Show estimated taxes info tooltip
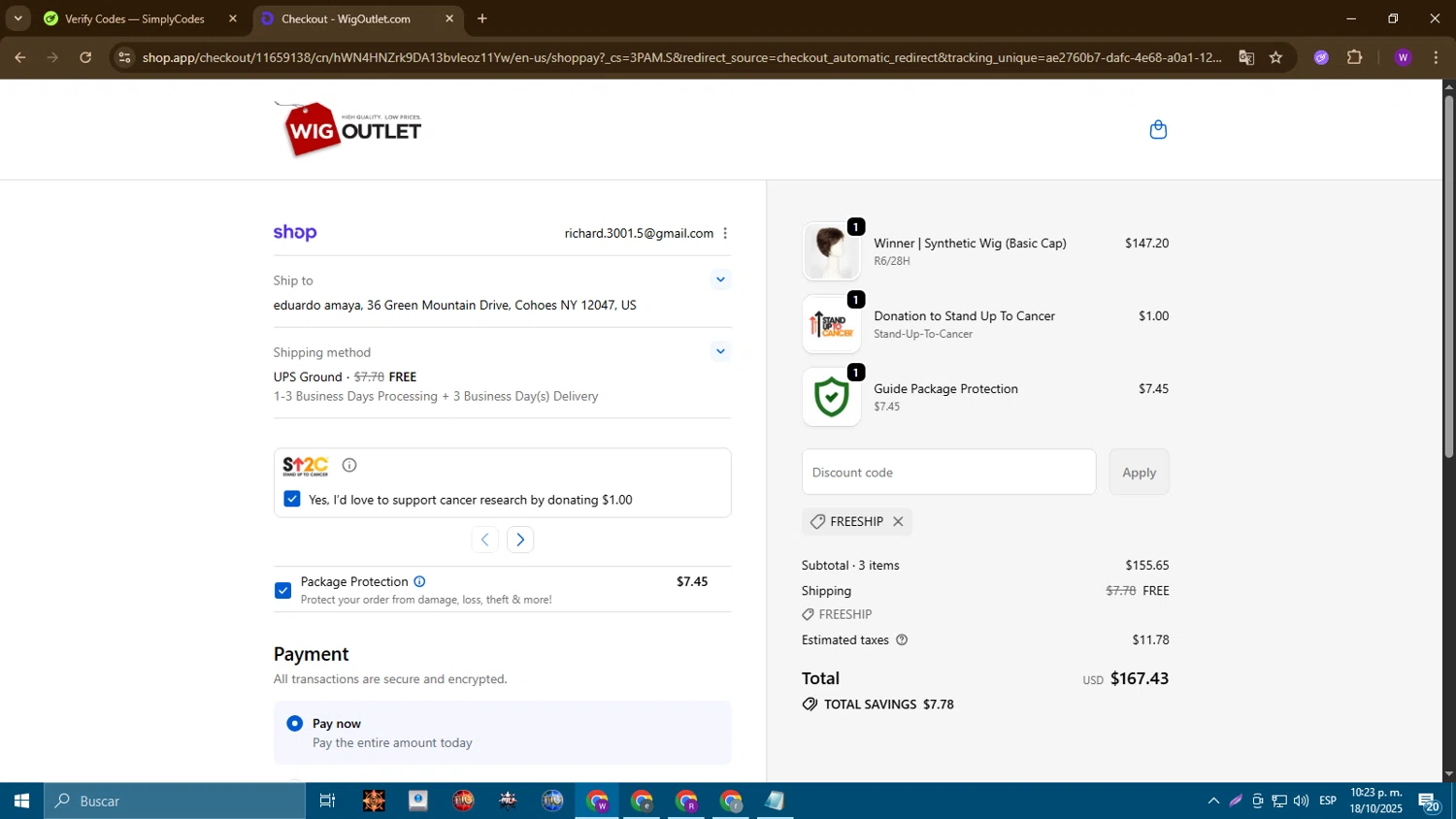Screen dimensions: 1456x819 click(x=902, y=639)
